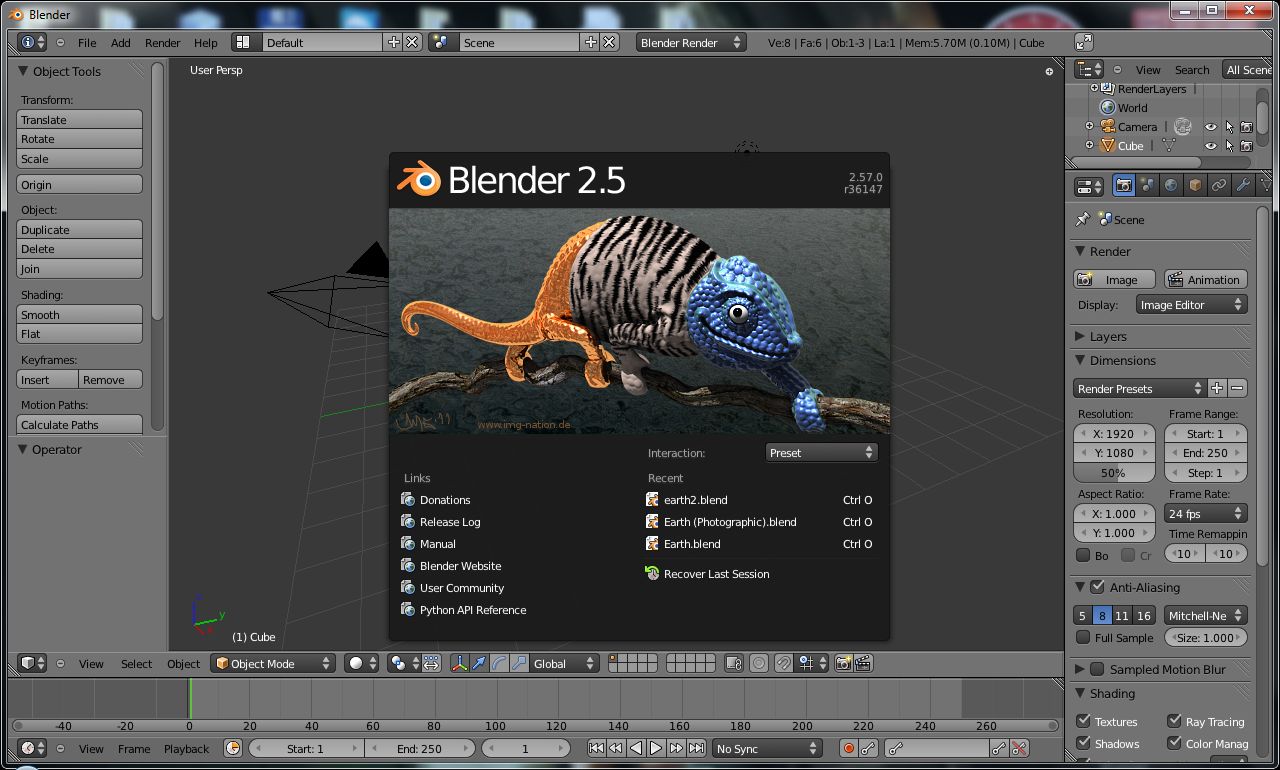
Task: Expand the Cube tree item in outliner
Action: tap(1089, 145)
